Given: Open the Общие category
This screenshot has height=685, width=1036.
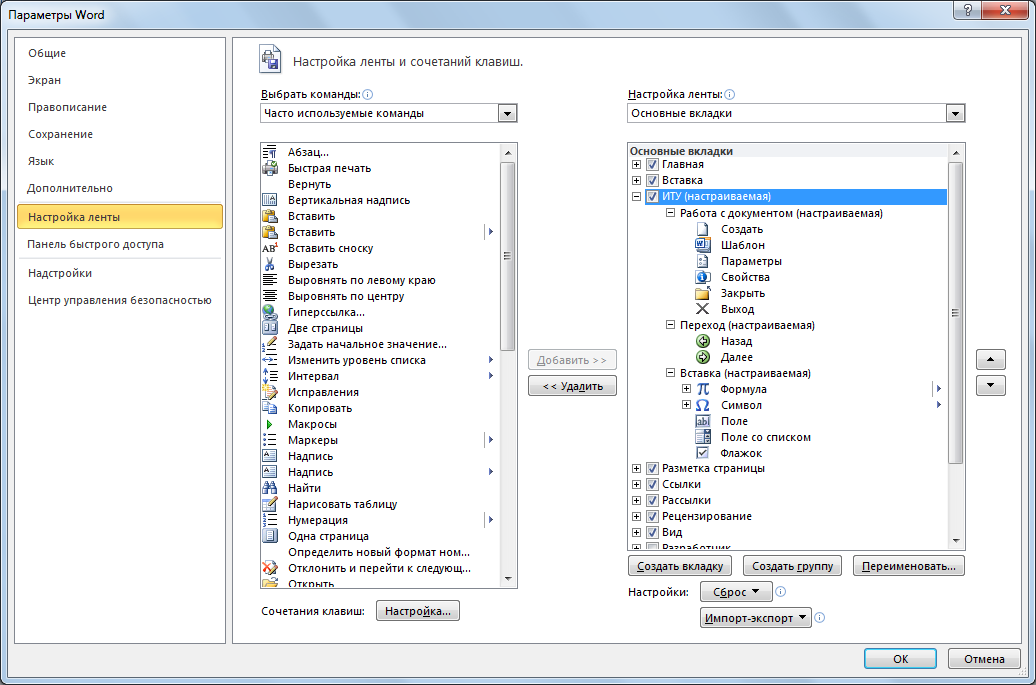Looking at the screenshot, I should [x=47, y=53].
